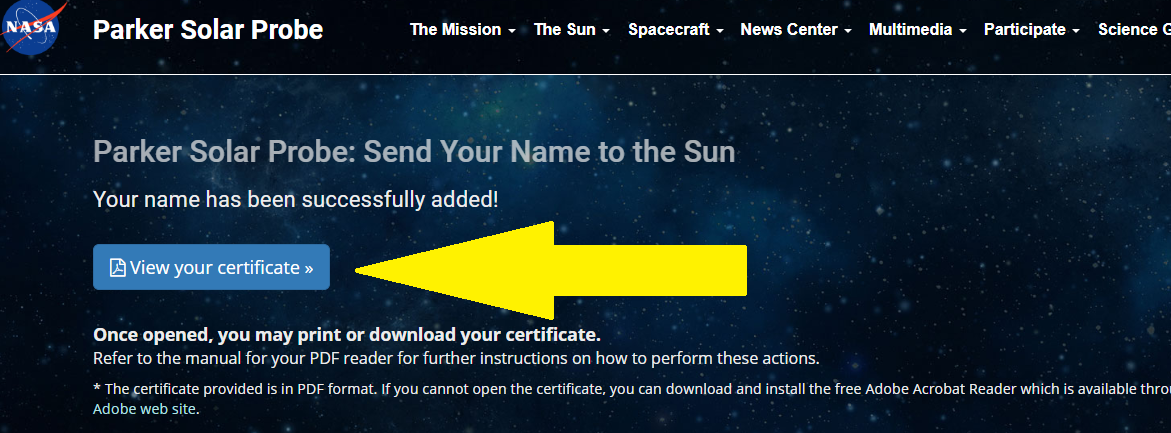Open the Participate menu
Image resolution: width=1171 pixels, height=433 pixels.
point(1024,30)
